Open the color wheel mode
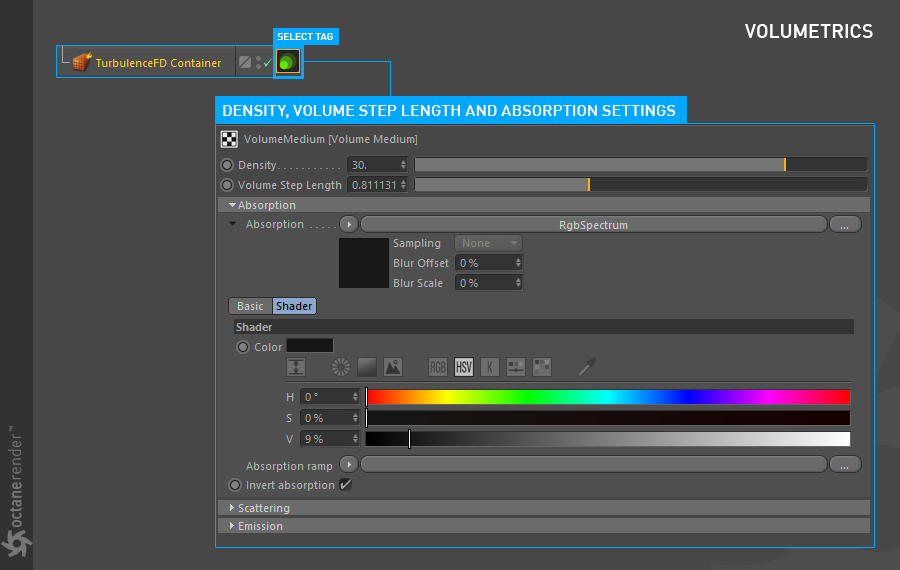The width and height of the screenshot is (900, 570). pyautogui.click(x=340, y=367)
